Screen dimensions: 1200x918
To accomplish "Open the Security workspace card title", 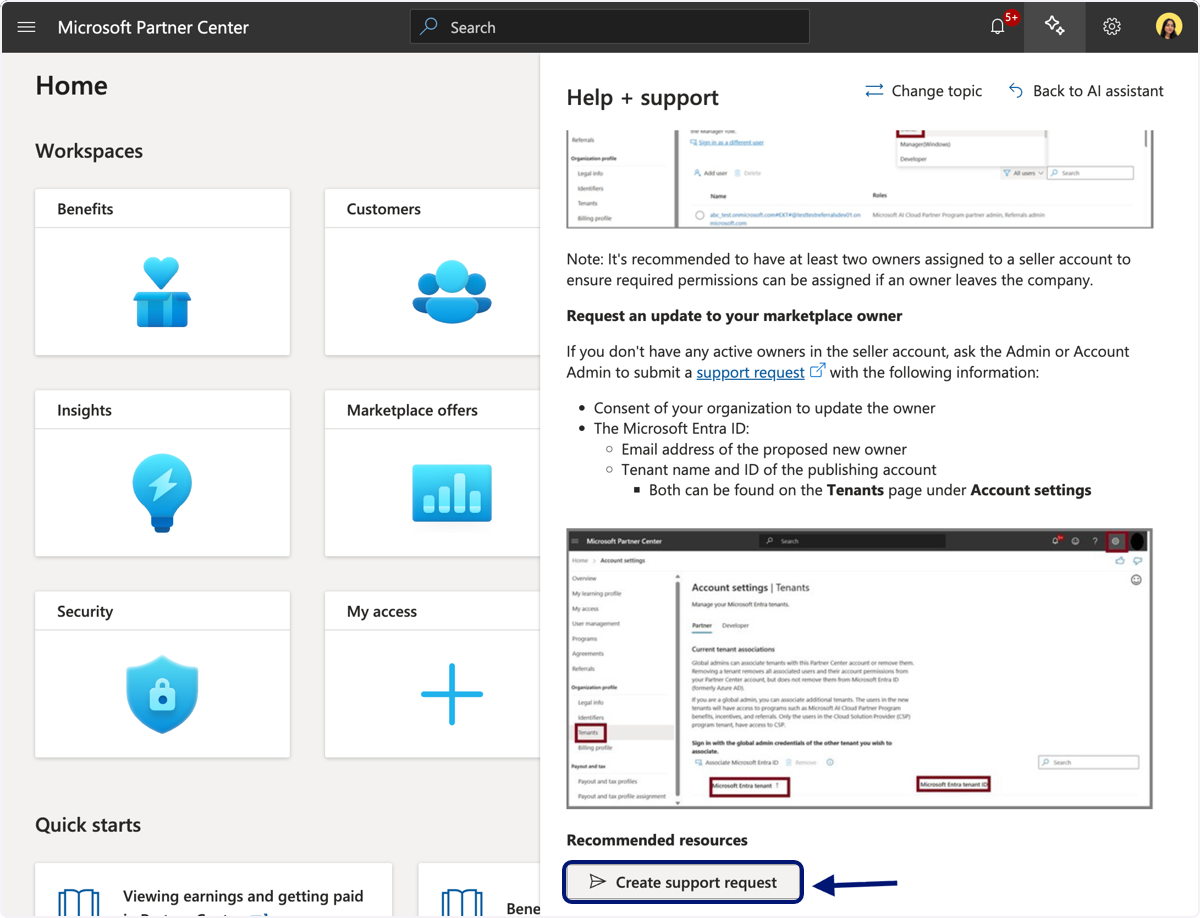I will (85, 611).
